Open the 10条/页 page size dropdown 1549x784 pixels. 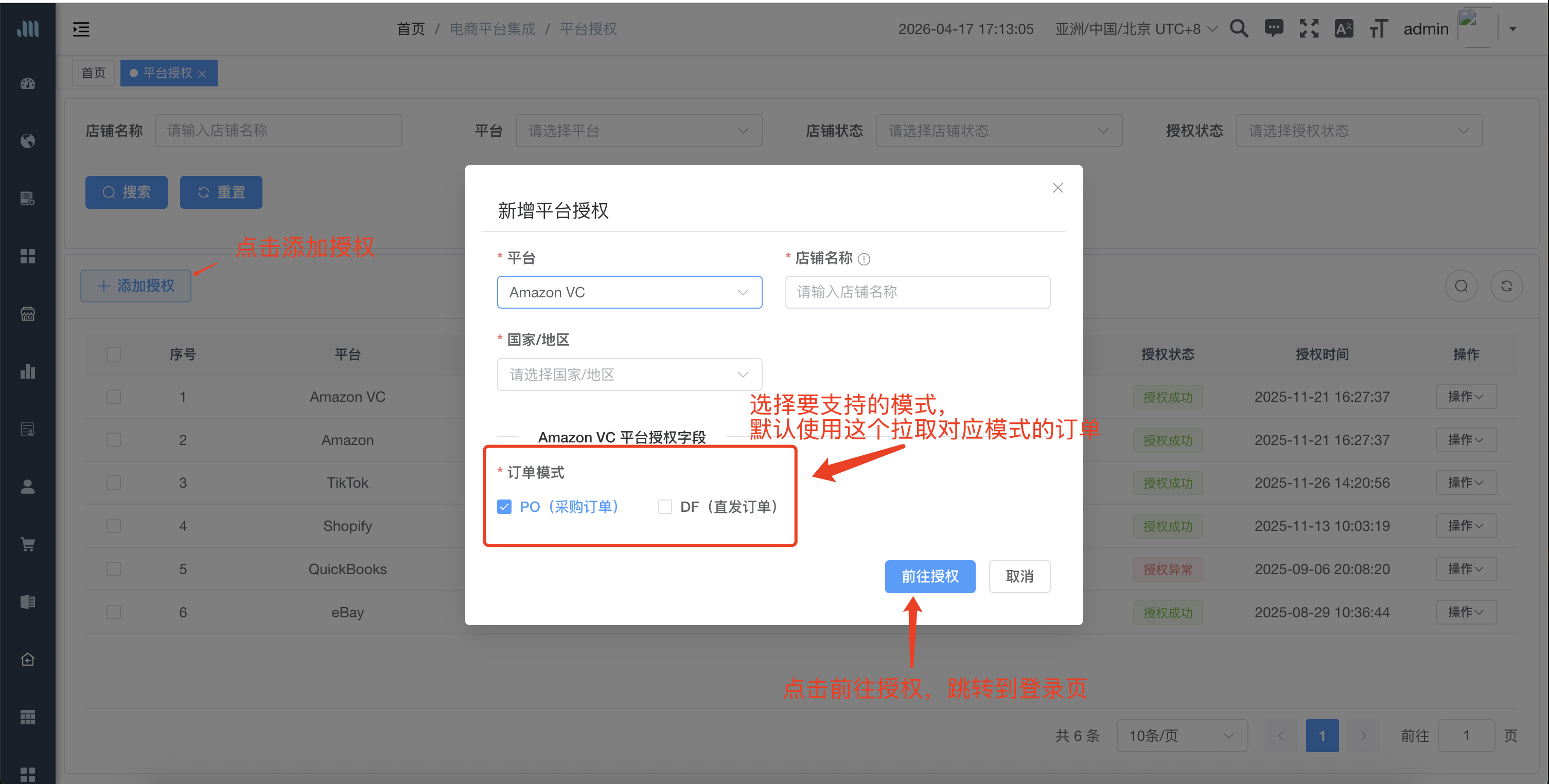(x=1182, y=735)
